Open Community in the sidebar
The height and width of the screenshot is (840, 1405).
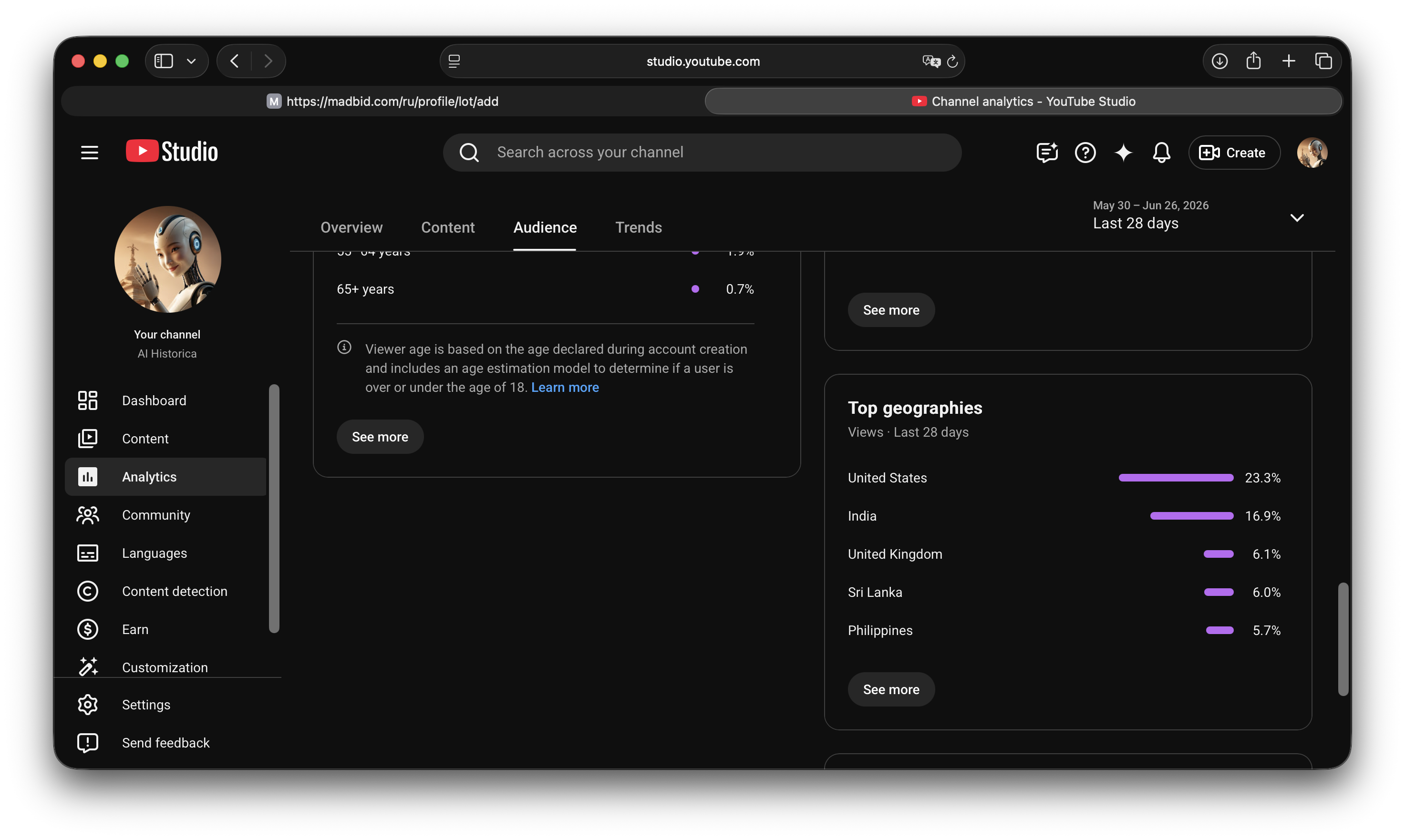[165, 514]
